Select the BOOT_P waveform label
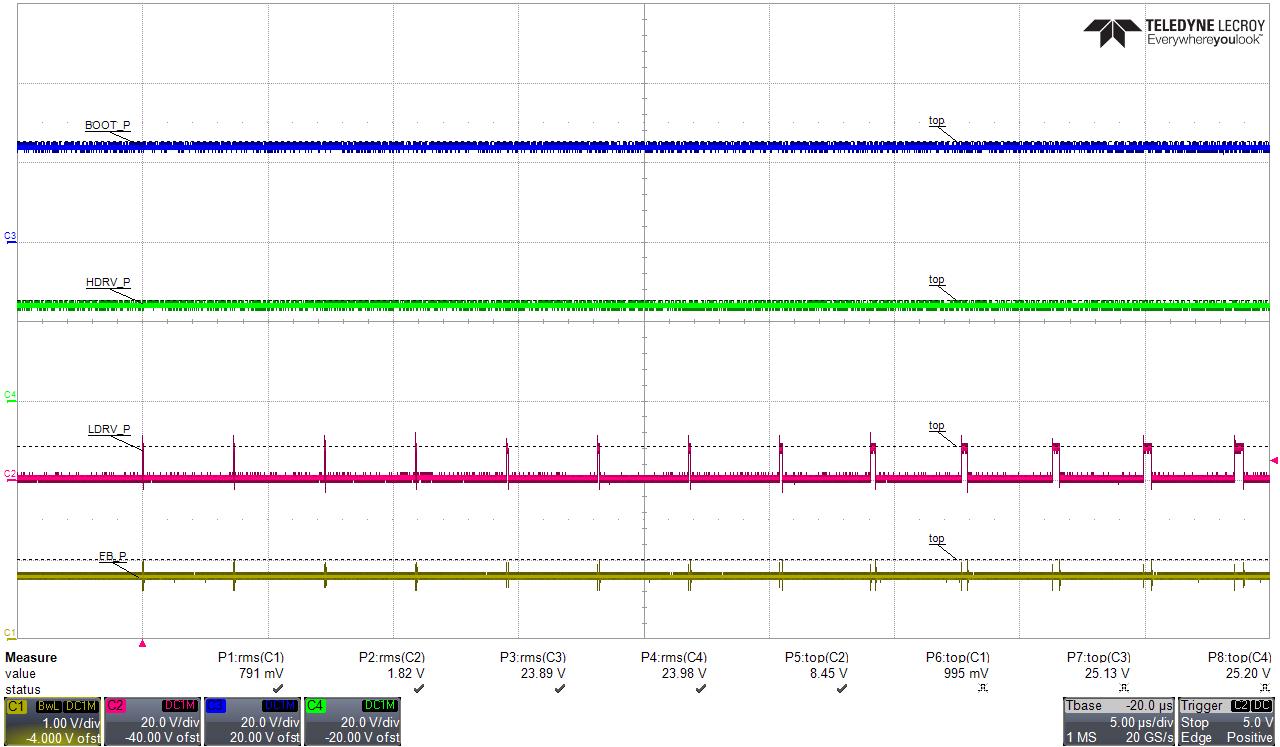Image resolution: width=1280 pixels, height=747 pixels. tap(107, 125)
